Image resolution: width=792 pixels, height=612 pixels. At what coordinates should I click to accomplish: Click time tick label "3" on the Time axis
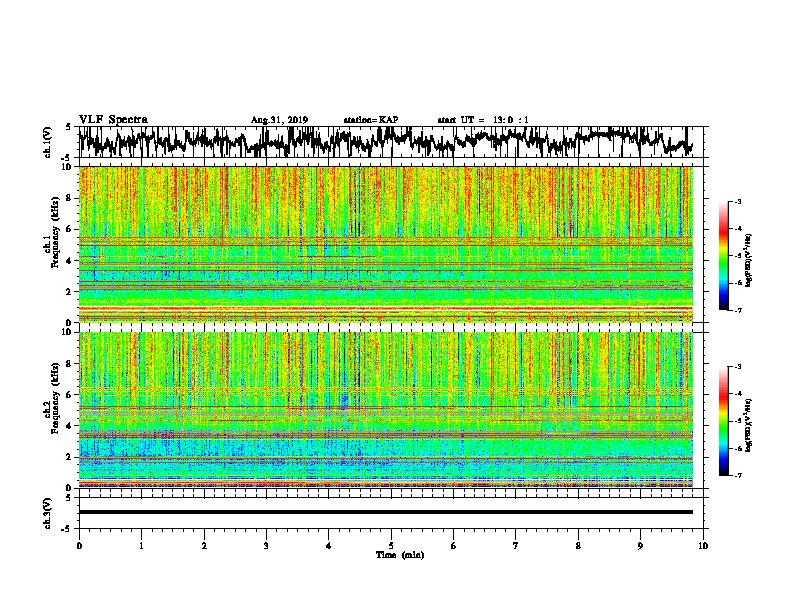tap(266, 546)
